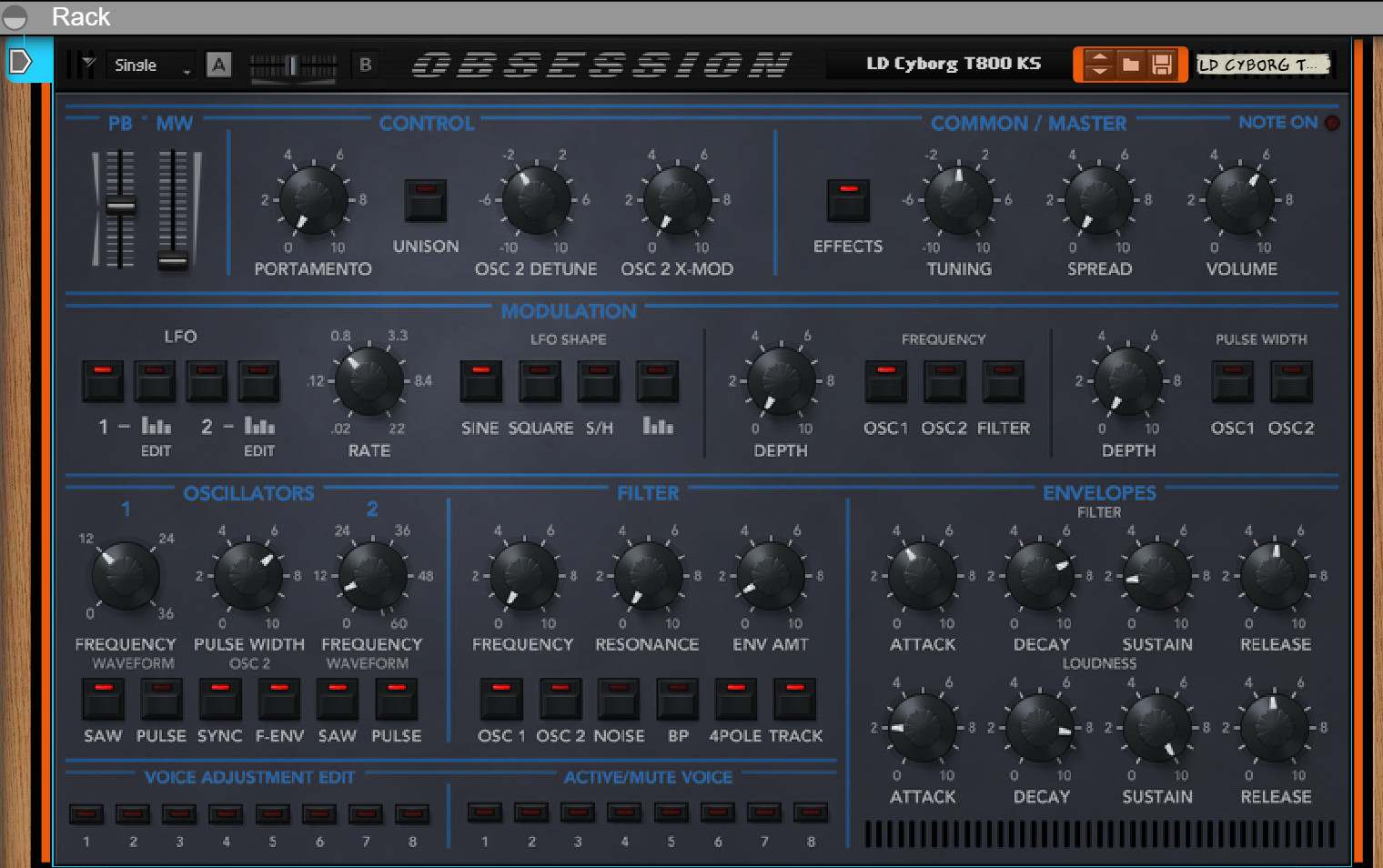Click the LD Cyborg T800 KS preset name display
The width and height of the screenshot is (1383, 868).
[x=954, y=64]
